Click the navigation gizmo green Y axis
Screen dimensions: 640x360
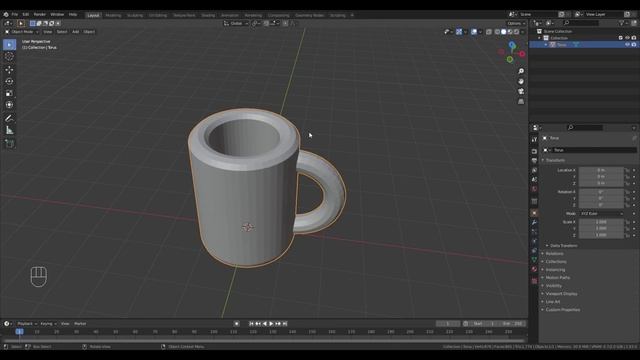coord(510,60)
